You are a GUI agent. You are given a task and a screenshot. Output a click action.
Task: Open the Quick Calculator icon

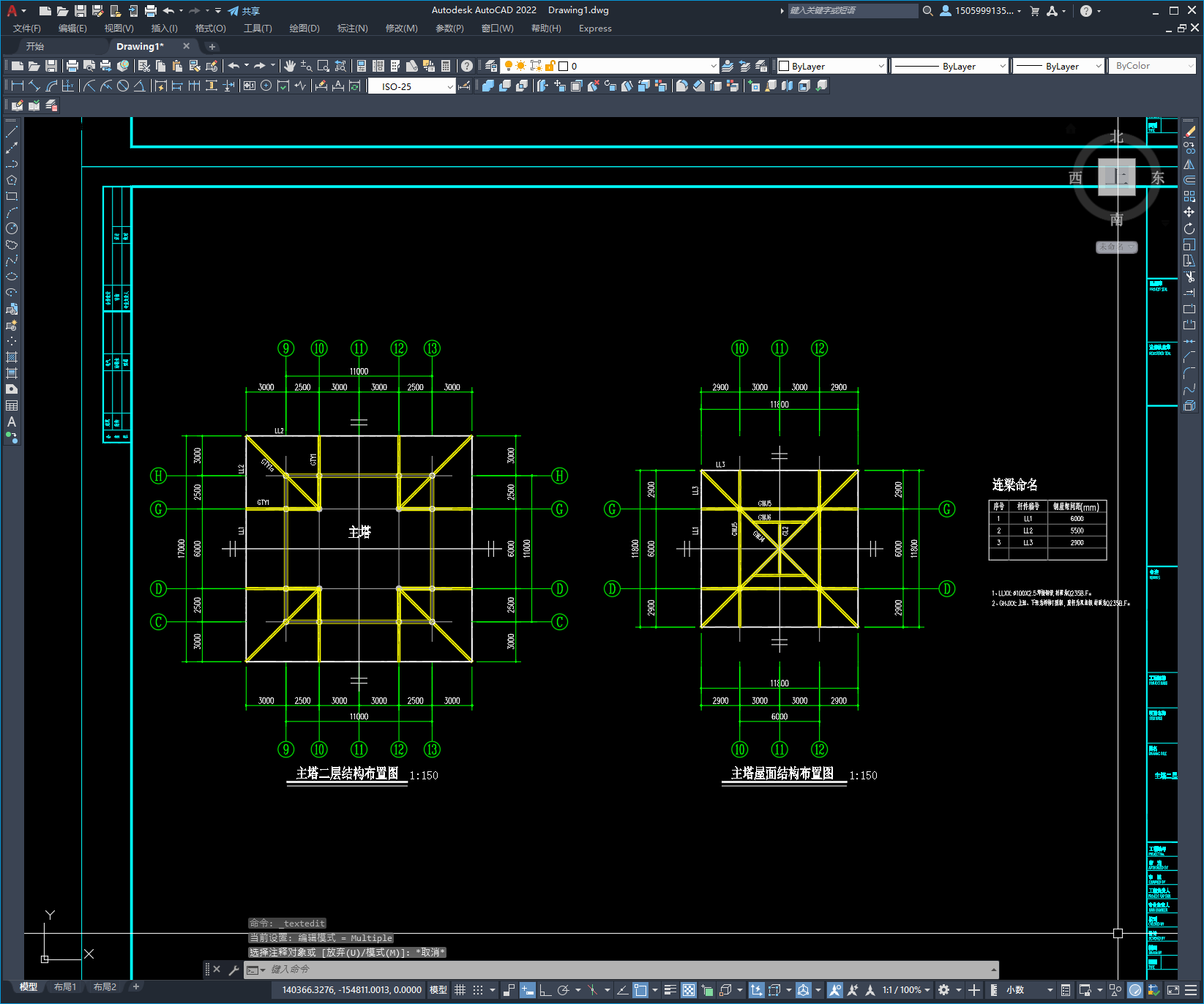pyautogui.click(x=446, y=66)
